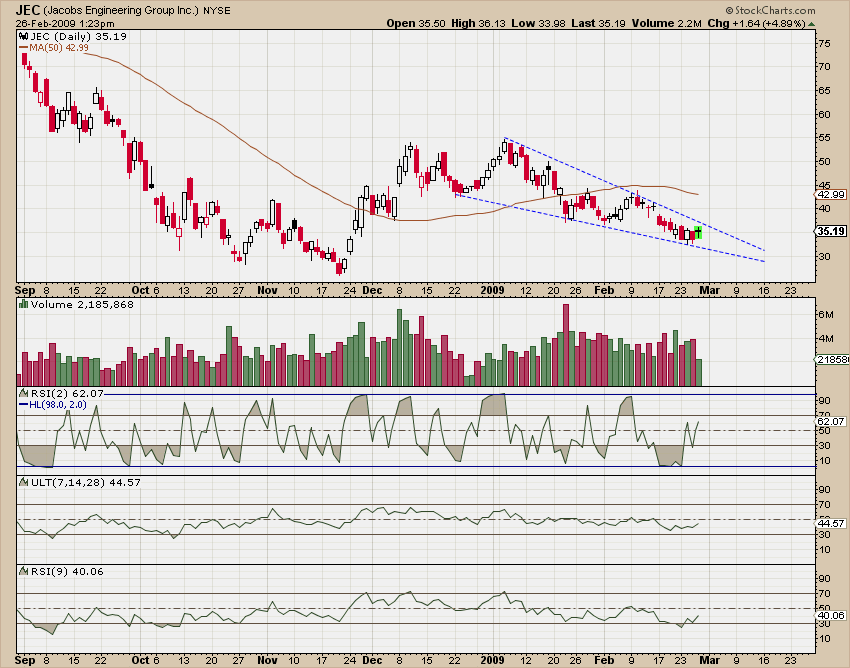Click the 35.19 last price tag on axis
This screenshot has height=668, width=850.
click(x=830, y=232)
